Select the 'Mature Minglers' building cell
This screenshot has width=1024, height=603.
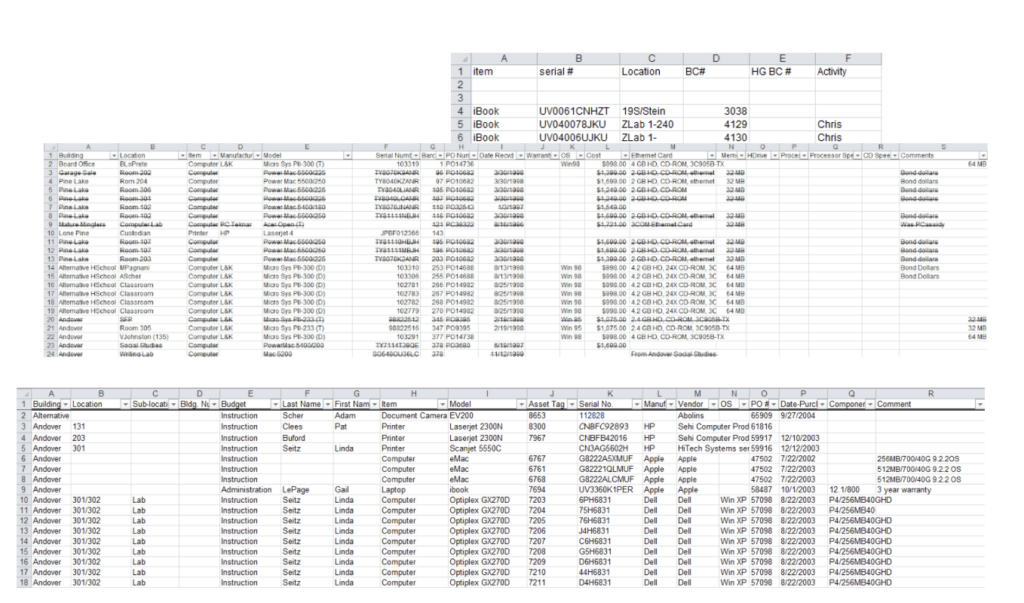88,225
